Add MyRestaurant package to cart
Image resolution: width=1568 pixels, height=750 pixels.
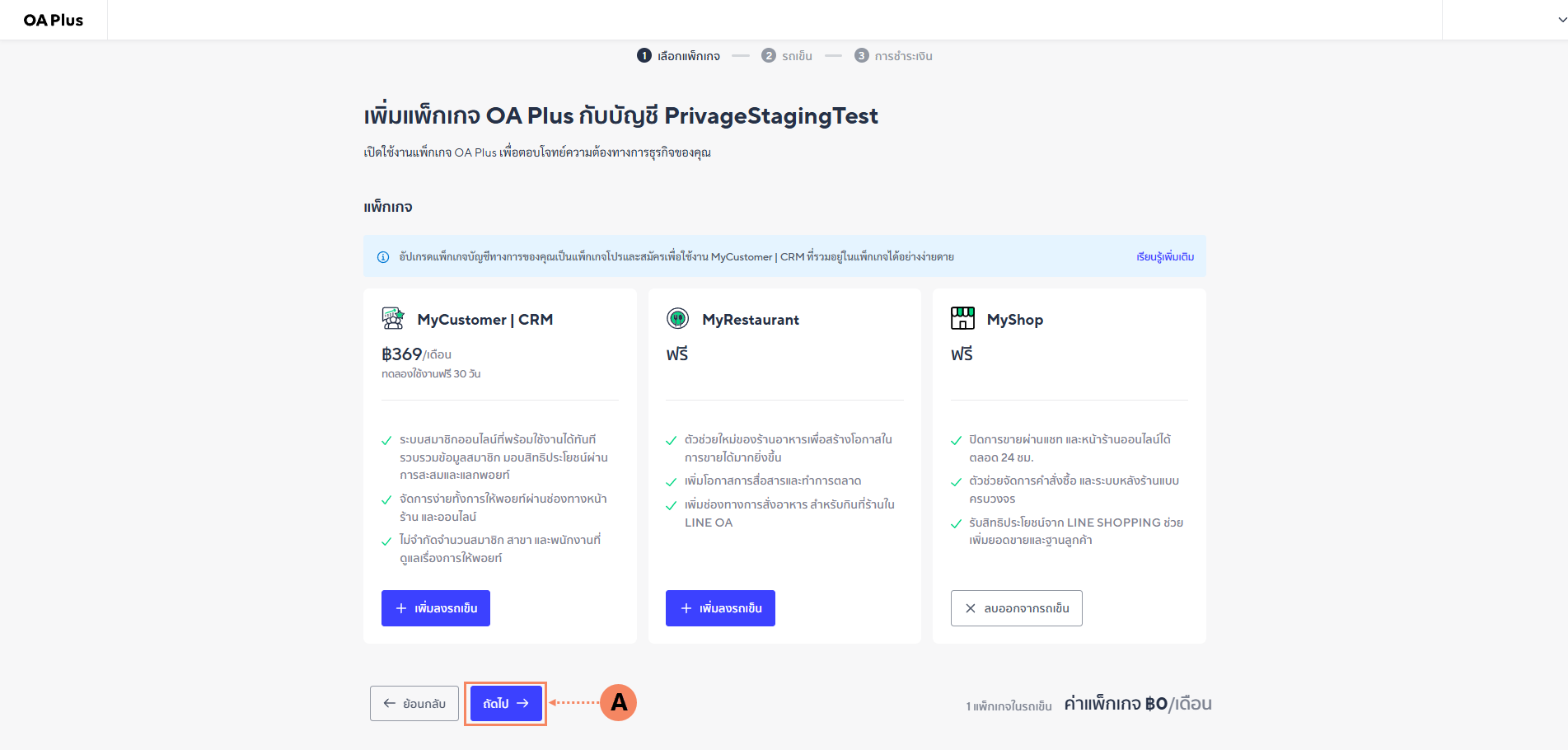click(720, 608)
